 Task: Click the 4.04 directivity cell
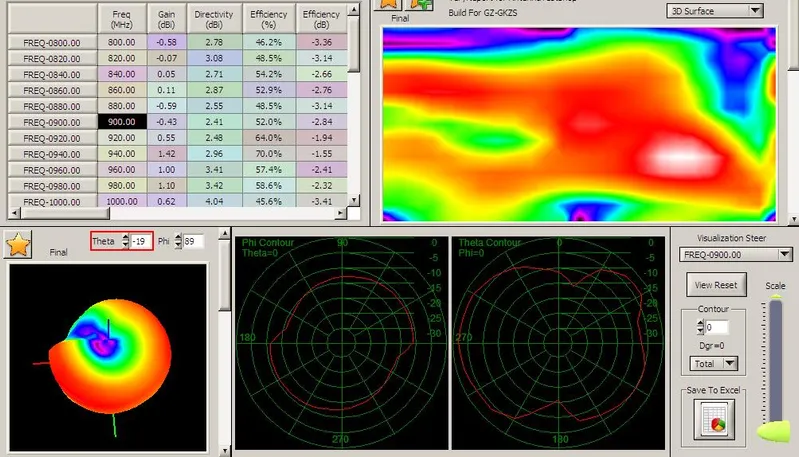click(214, 201)
